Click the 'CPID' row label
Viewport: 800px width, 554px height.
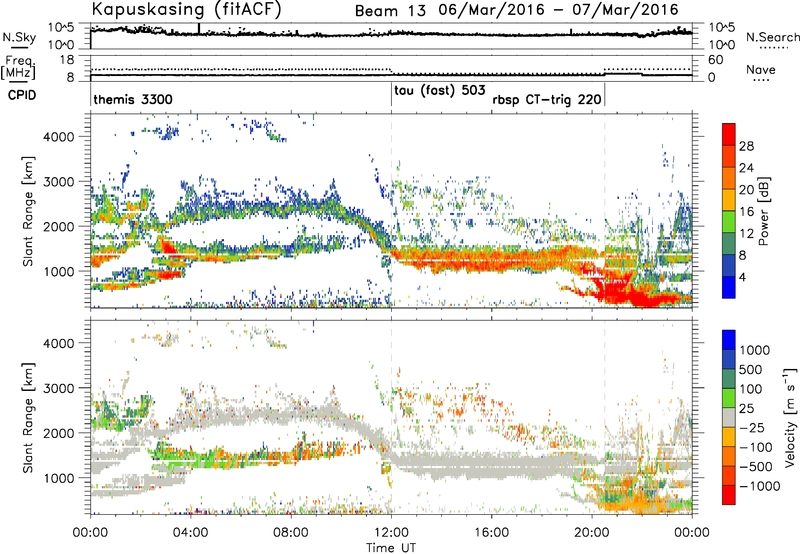point(22,95)
